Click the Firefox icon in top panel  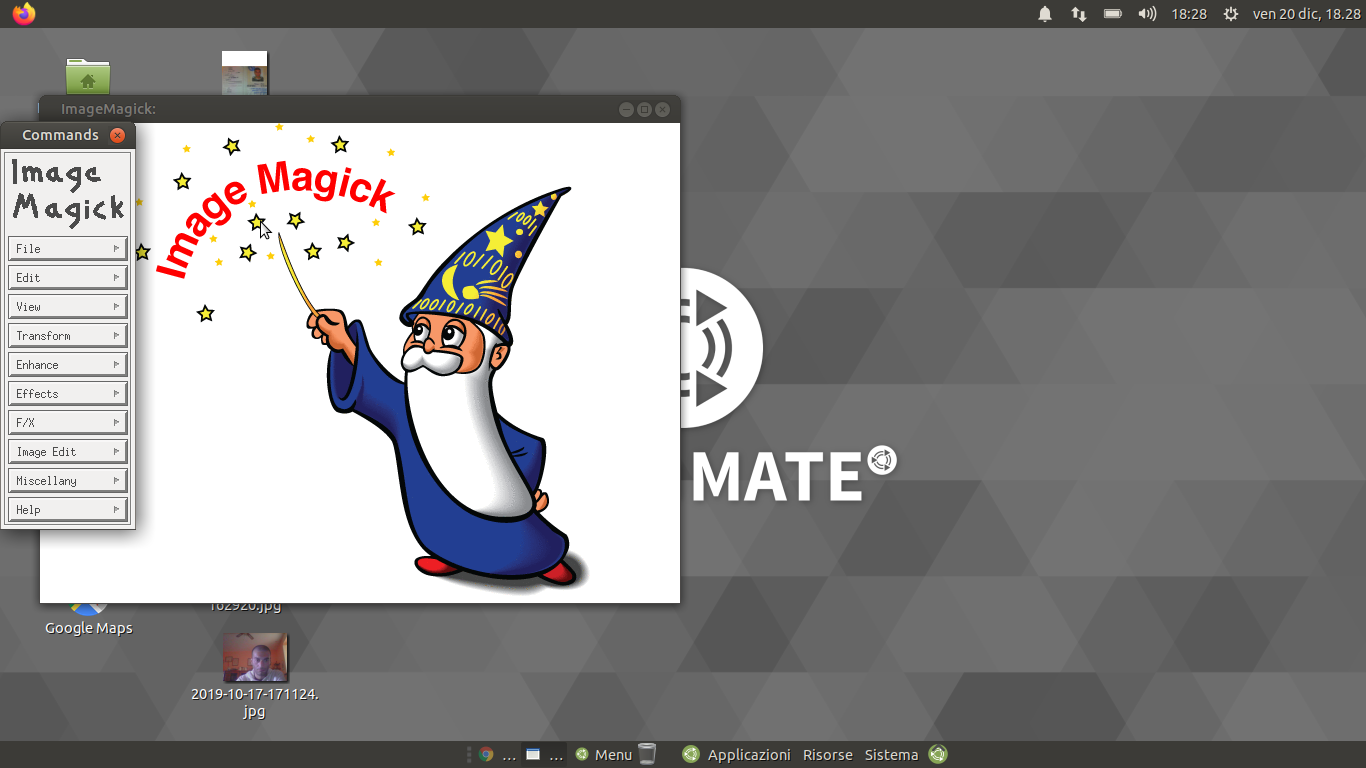(24, 14)
